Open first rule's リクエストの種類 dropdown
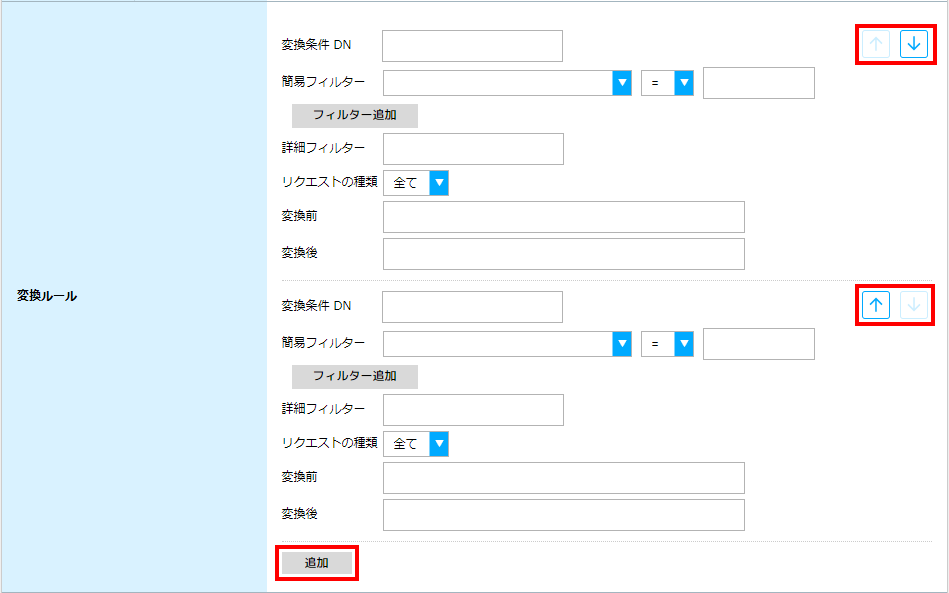 [x=416, y=183]
